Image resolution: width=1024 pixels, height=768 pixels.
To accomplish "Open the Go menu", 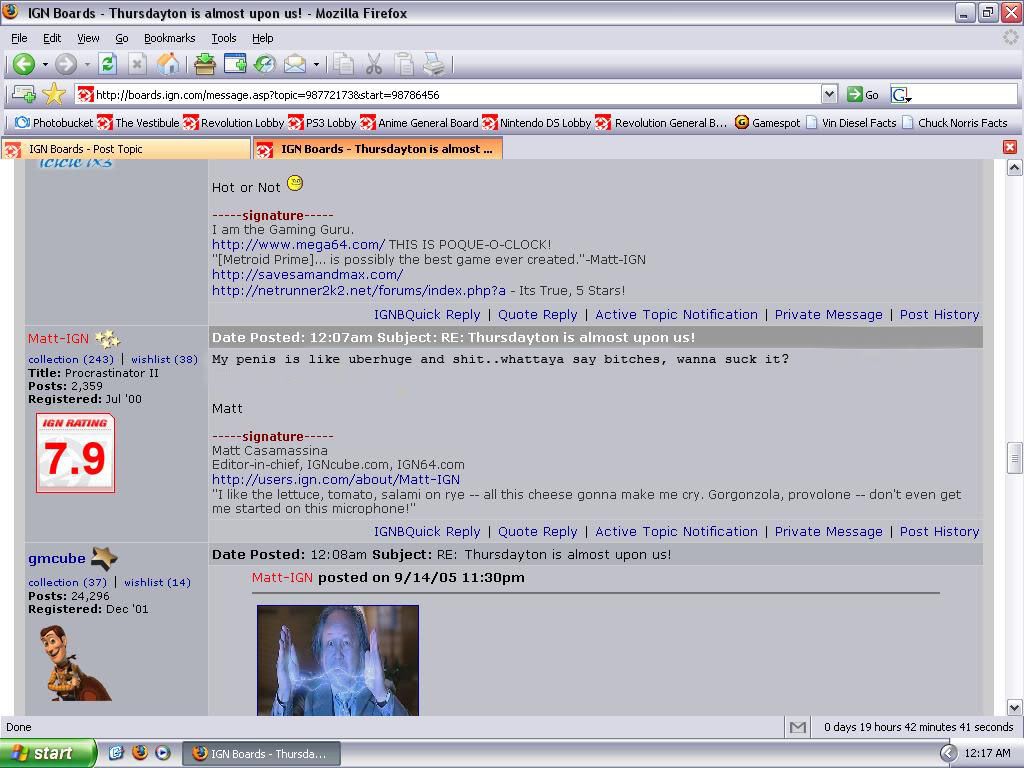I will [121, 38].
